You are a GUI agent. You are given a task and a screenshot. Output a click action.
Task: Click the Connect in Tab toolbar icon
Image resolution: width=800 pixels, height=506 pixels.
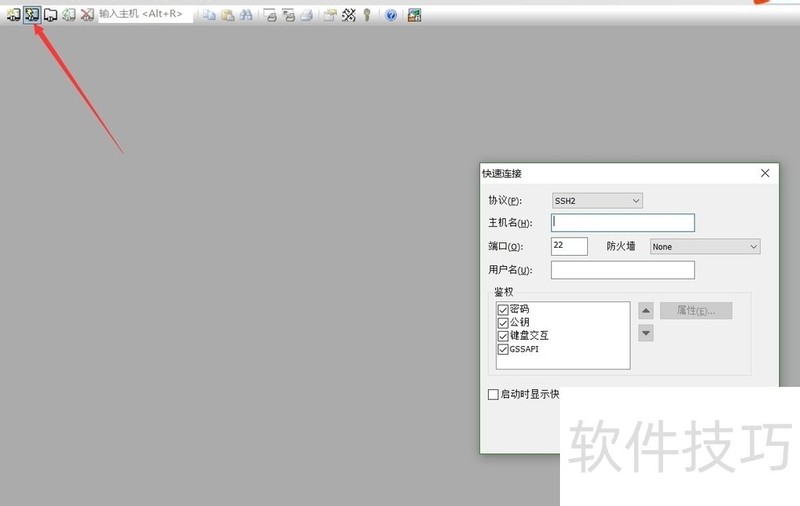tap(50, 15)
